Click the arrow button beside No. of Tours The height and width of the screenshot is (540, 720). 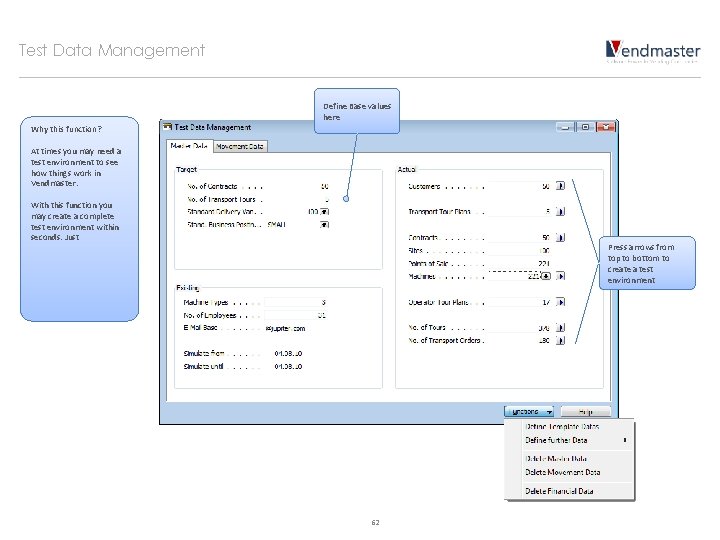click(560, 327)
